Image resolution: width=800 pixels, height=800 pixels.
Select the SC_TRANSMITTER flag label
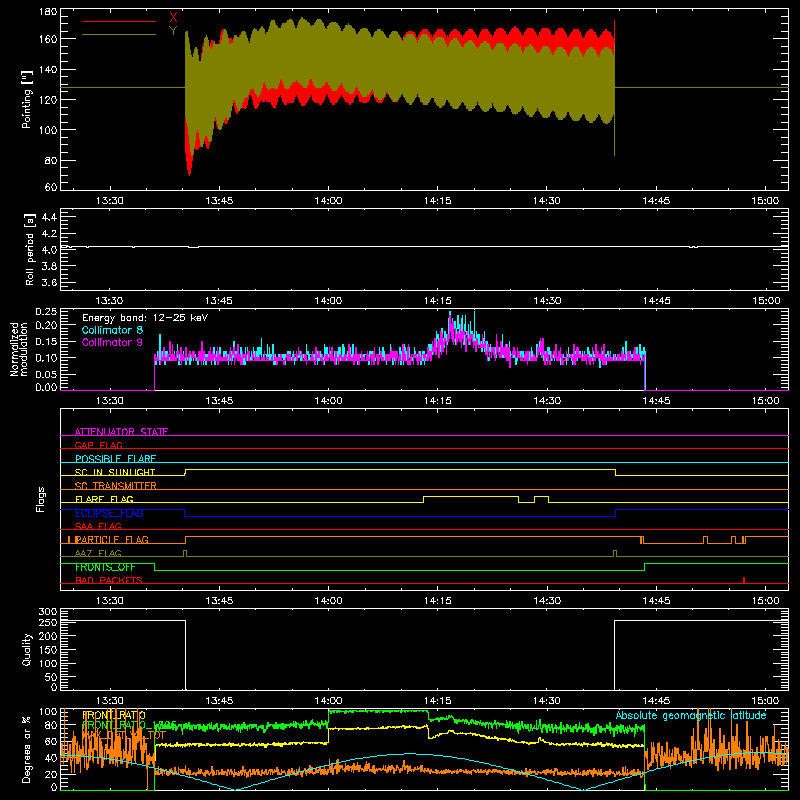click(x=115, y=486)
